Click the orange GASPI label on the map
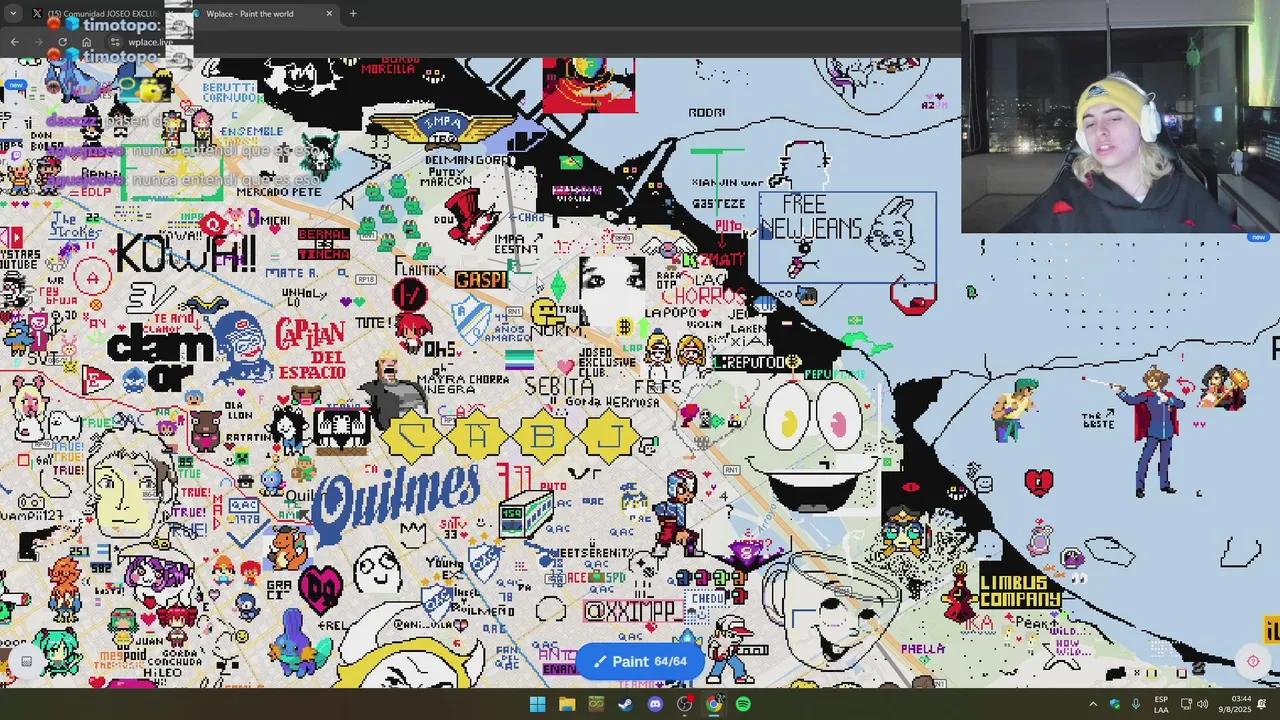The width and height of the screenshot is (1280, 720). click(x=480, y=280)
